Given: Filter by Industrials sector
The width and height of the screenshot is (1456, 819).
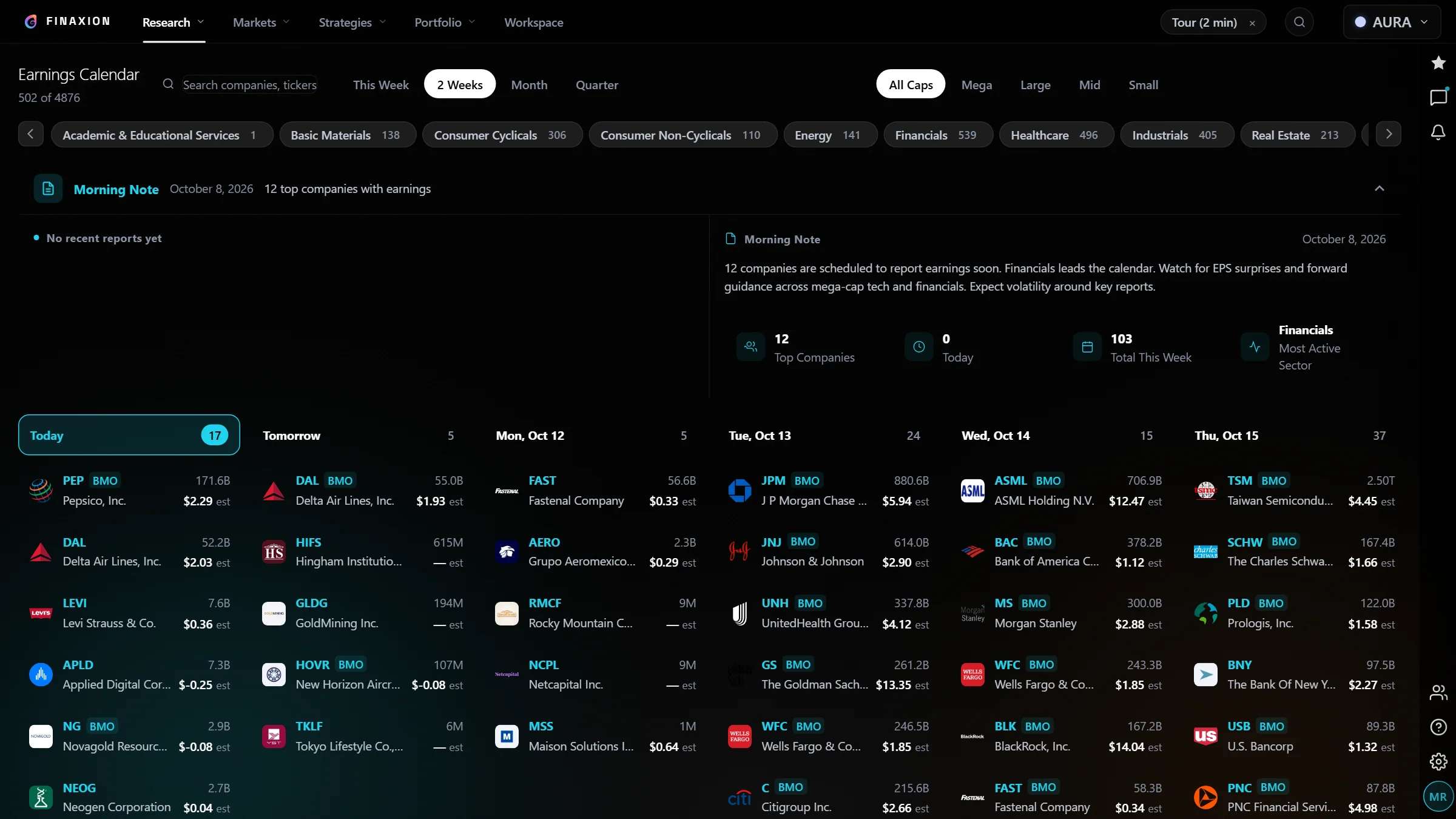Looking at the screenshot, I should (x=1177, y=135).
